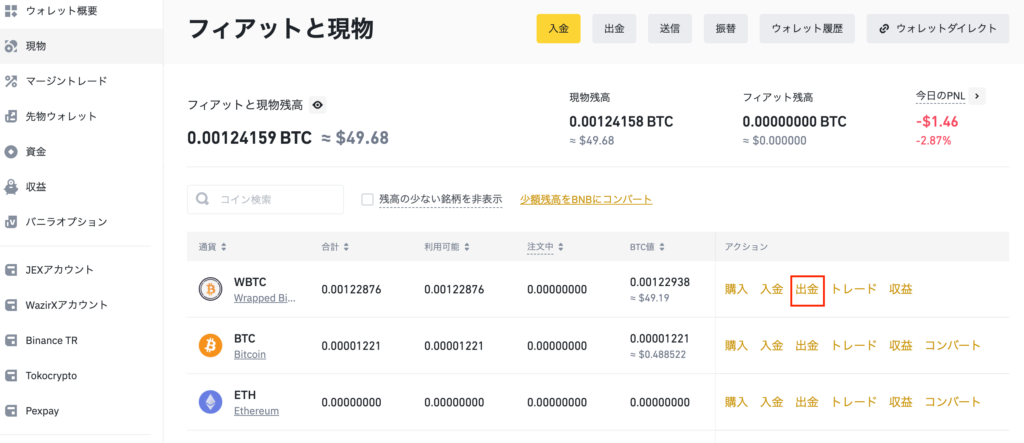Viewport: 1024px width, 443px height.
Task: Click Withdraw (出金) in BTC row
Action: pyautogui.click(x=807, y=346)
